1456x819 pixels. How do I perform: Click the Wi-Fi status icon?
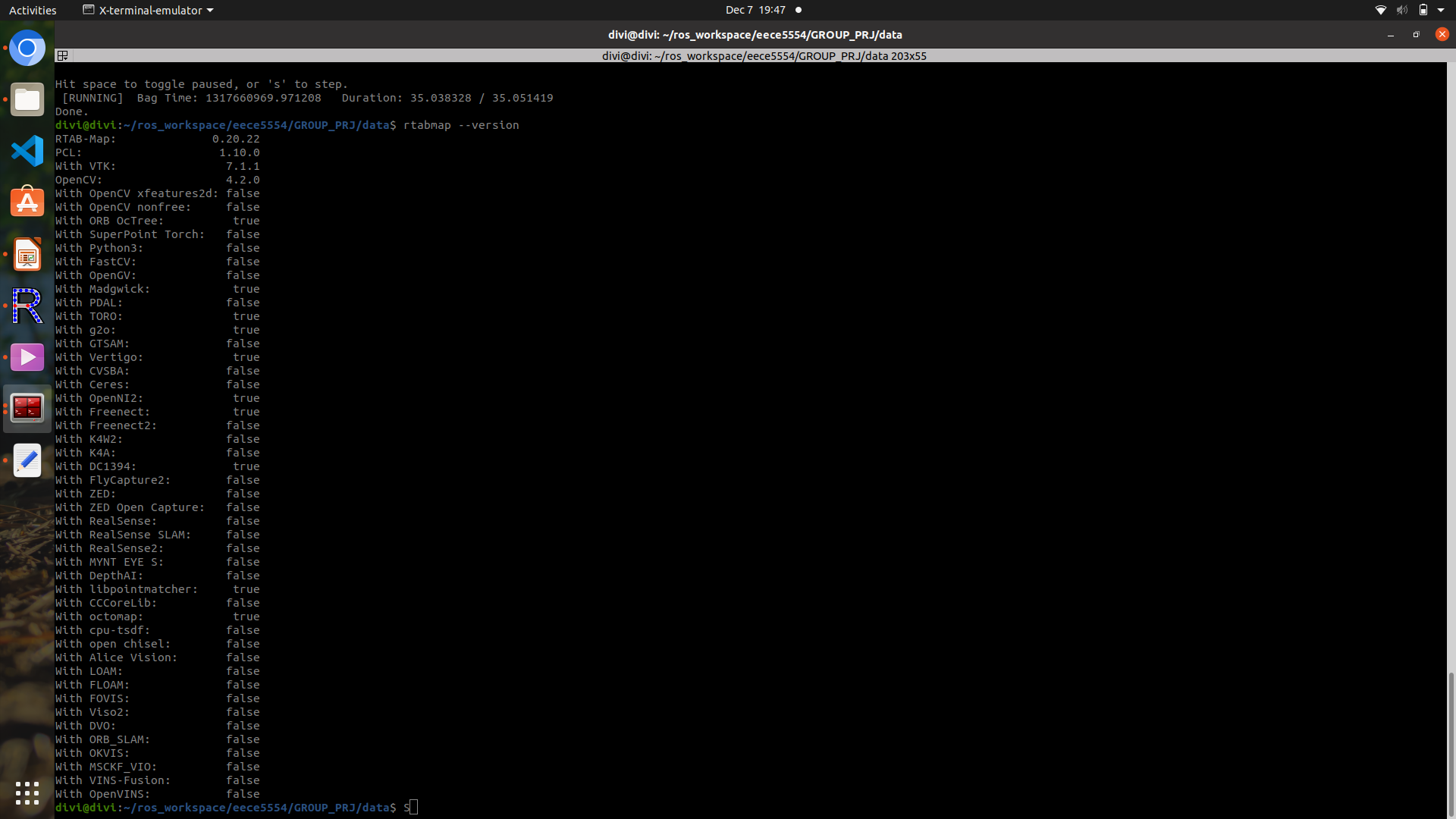coord(1380,10)
